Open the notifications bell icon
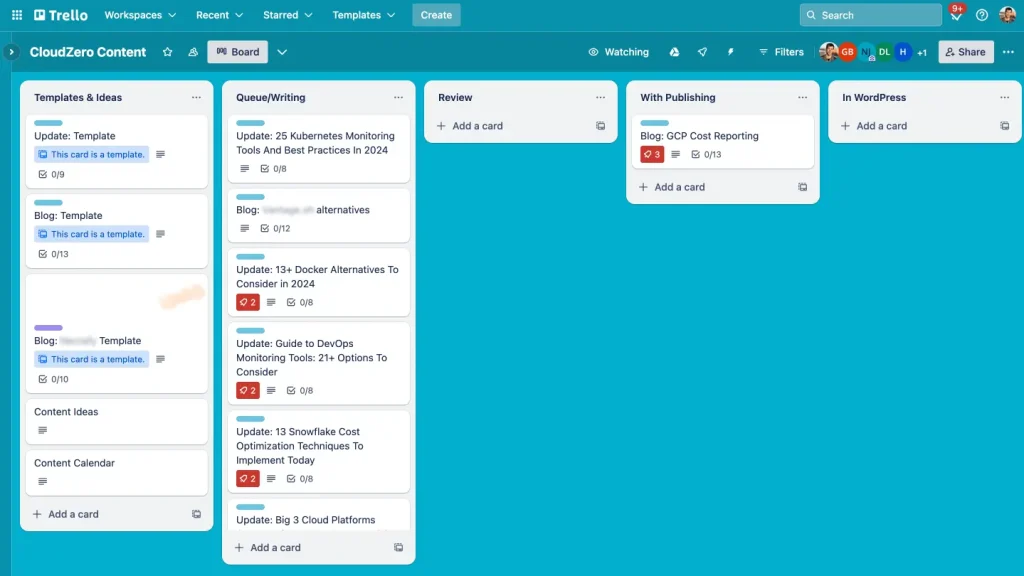Screen dimensions: 1024x576 (x=956, y=14)
